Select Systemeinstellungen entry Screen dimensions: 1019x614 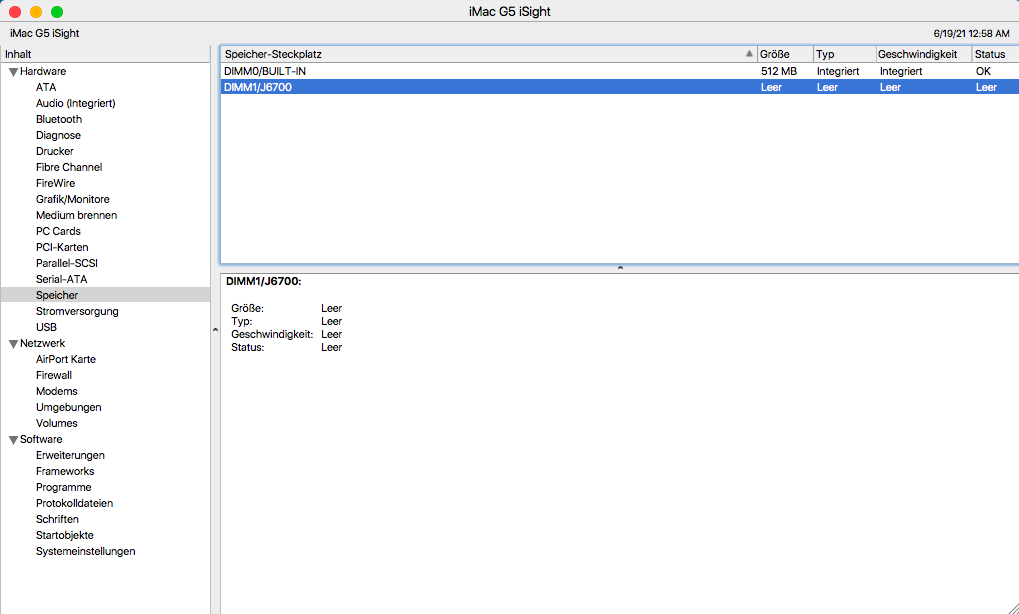pos(85,552)
